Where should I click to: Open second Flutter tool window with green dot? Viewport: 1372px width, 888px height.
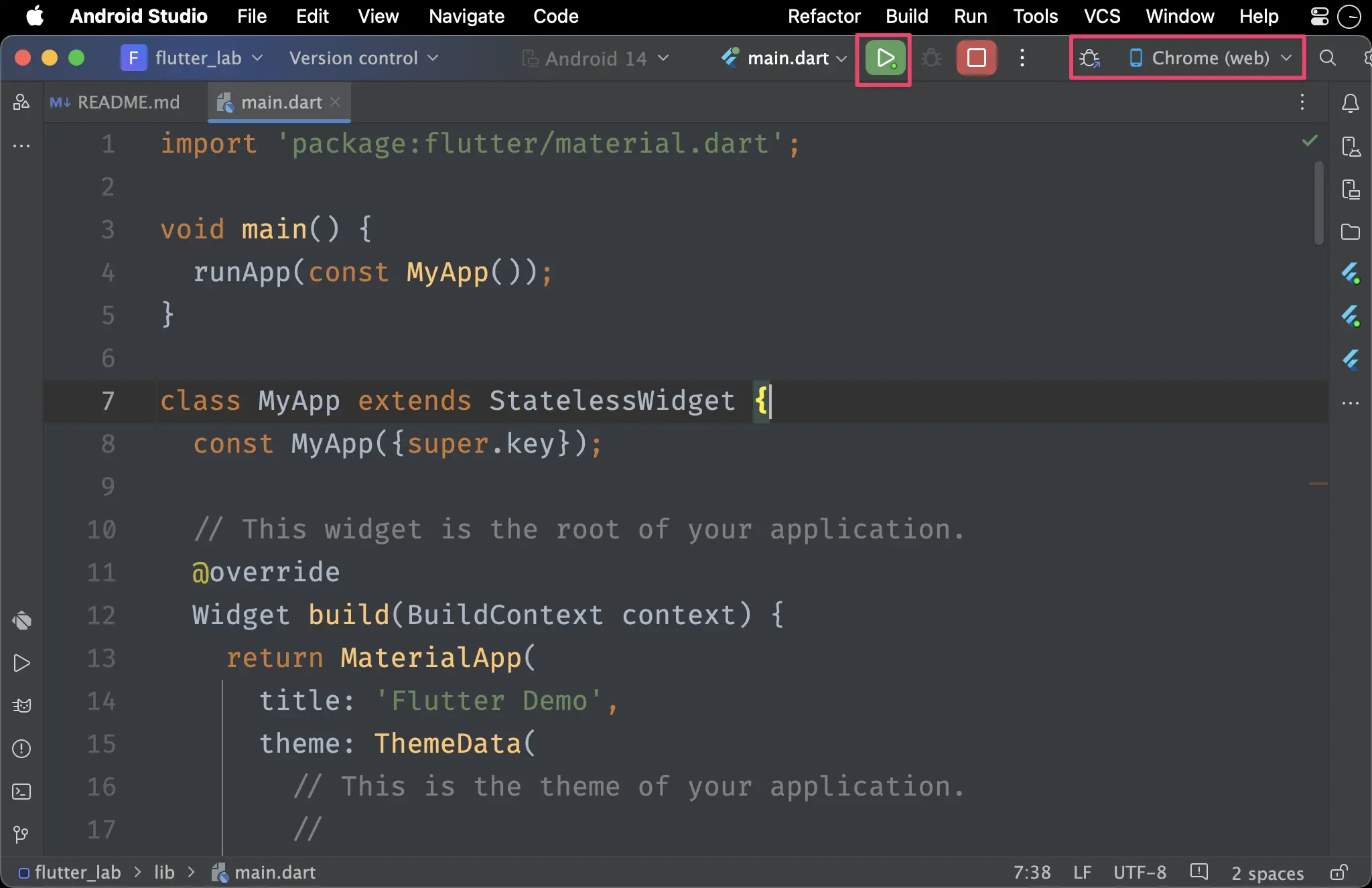coord(1351,316)
